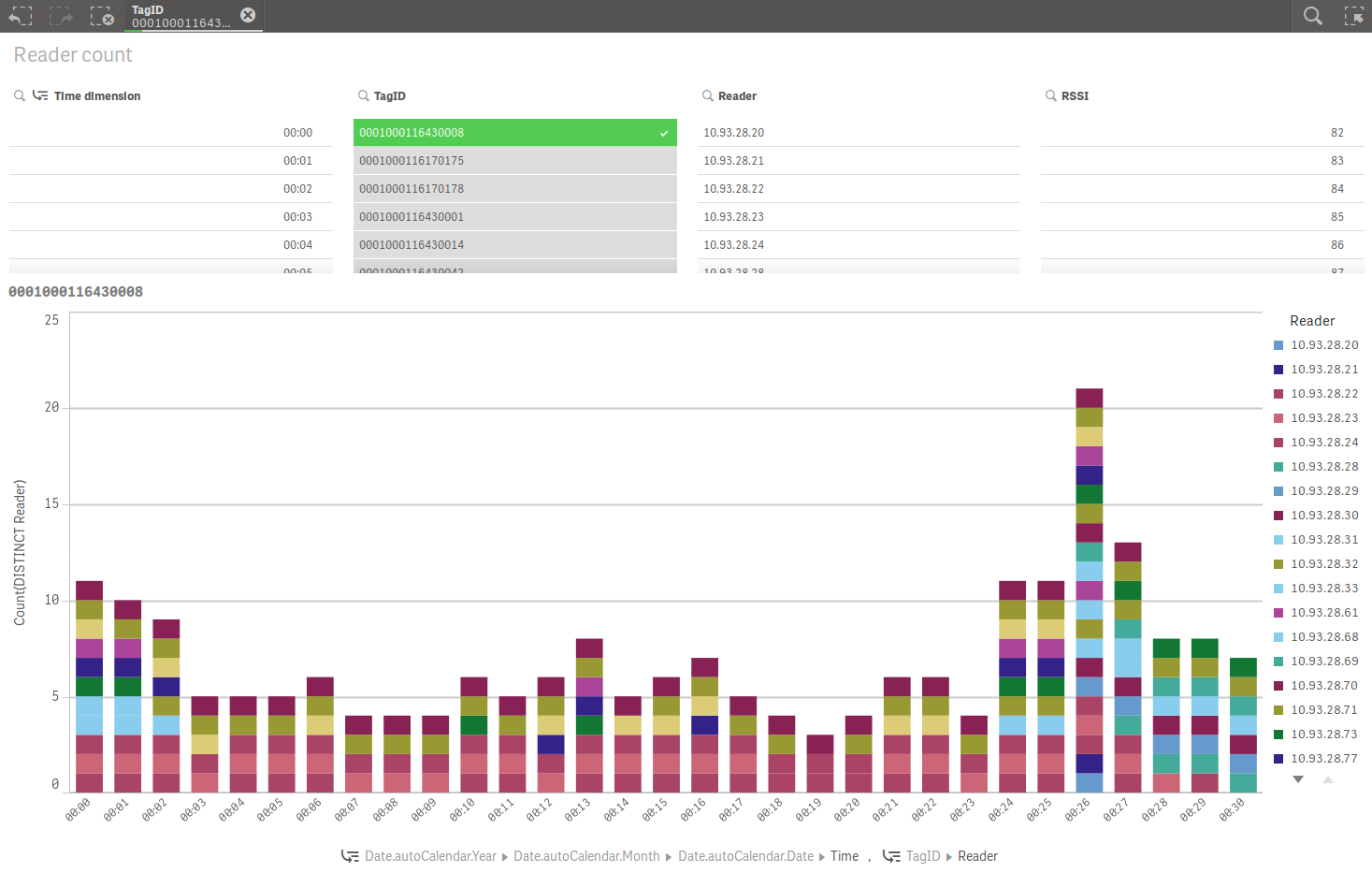Viewport: 1372px width, 873px height.
Task: Click the drill-down icon before TagID breadcrumb
Action: point(891,856)
